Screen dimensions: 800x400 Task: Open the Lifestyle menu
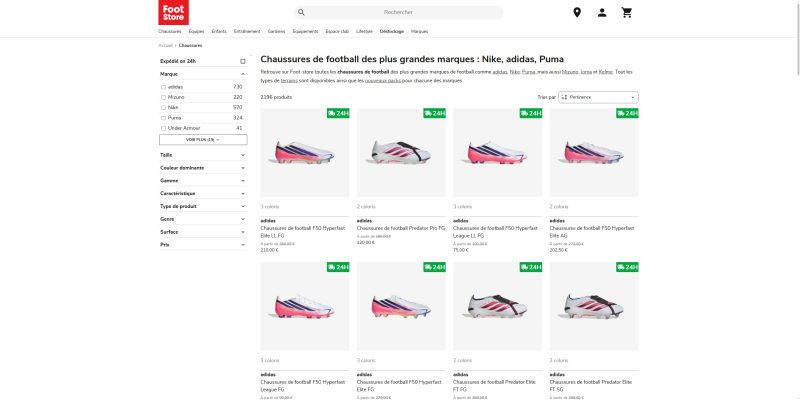364,32
